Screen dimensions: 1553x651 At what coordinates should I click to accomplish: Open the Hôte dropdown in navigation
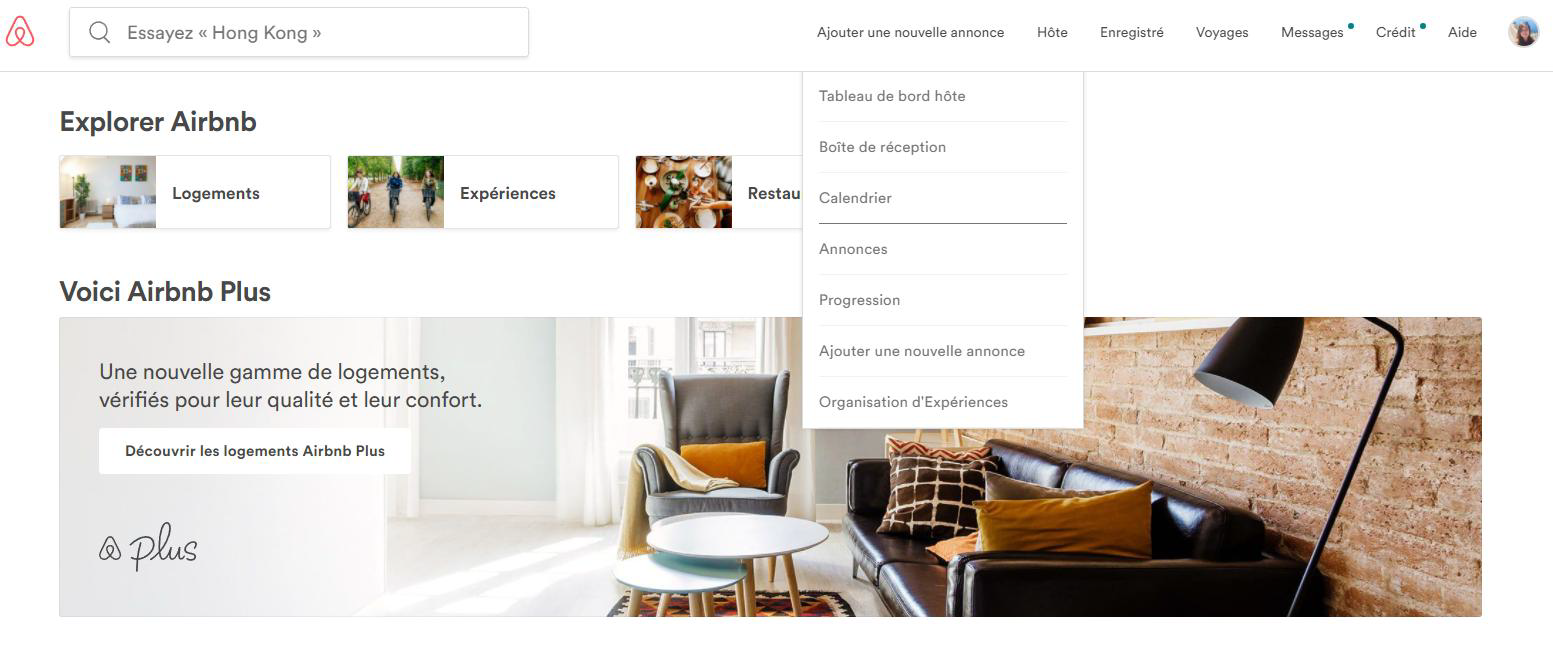click(x=1052, y=32)
